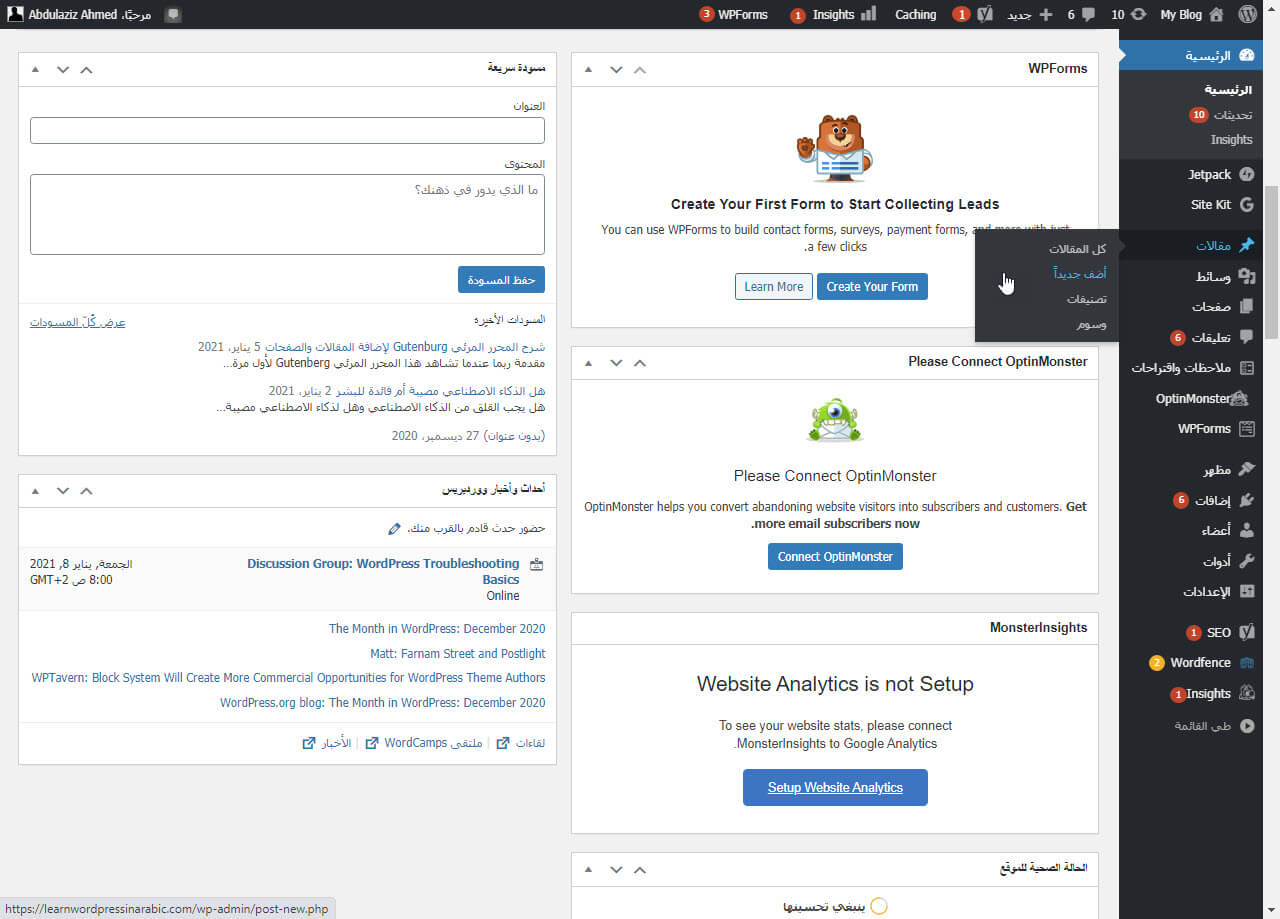Open the view all drafts (عرض كل المسودات) link

pos(78,322)
